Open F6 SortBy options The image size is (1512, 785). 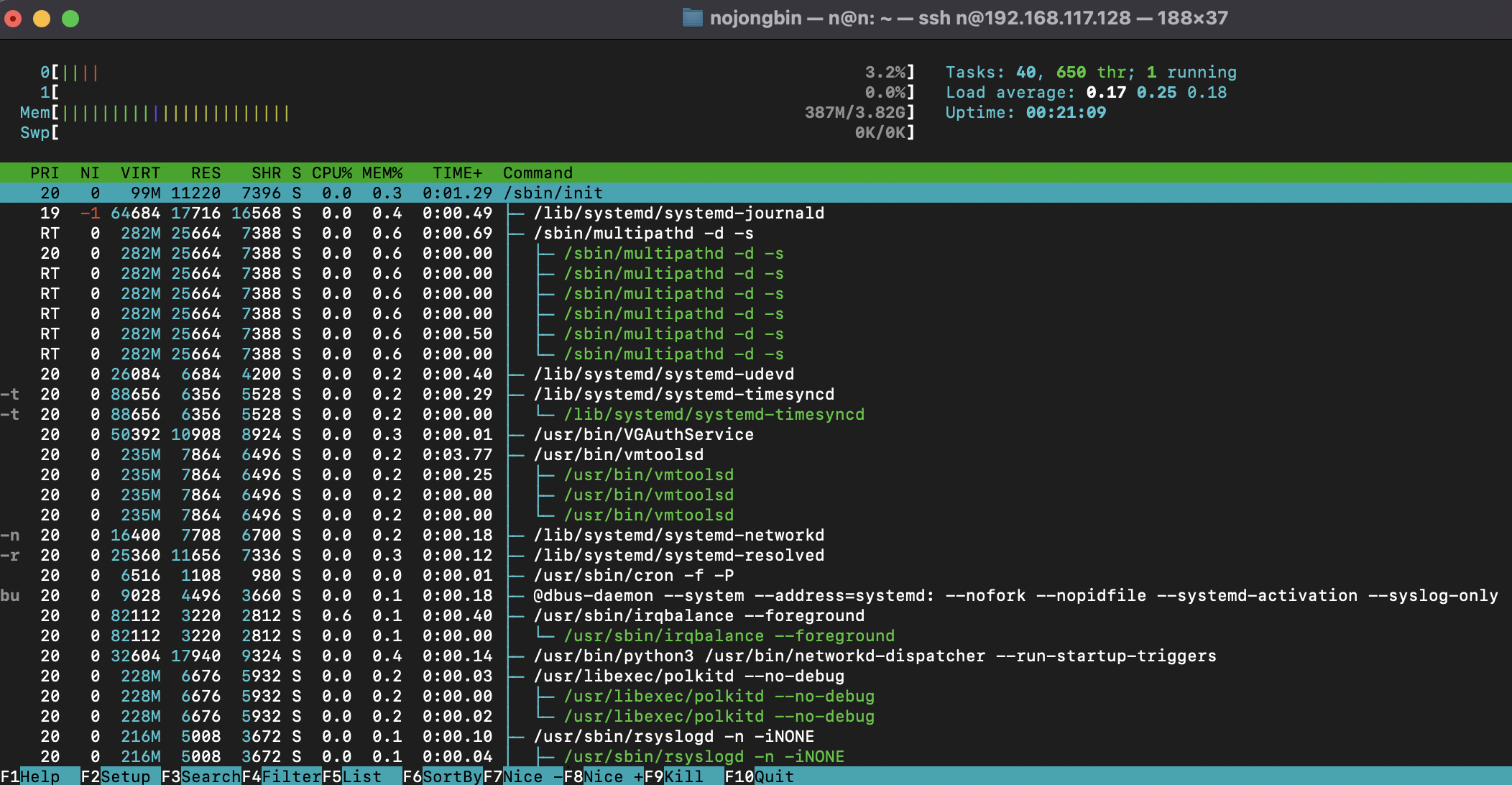[442, 776]
